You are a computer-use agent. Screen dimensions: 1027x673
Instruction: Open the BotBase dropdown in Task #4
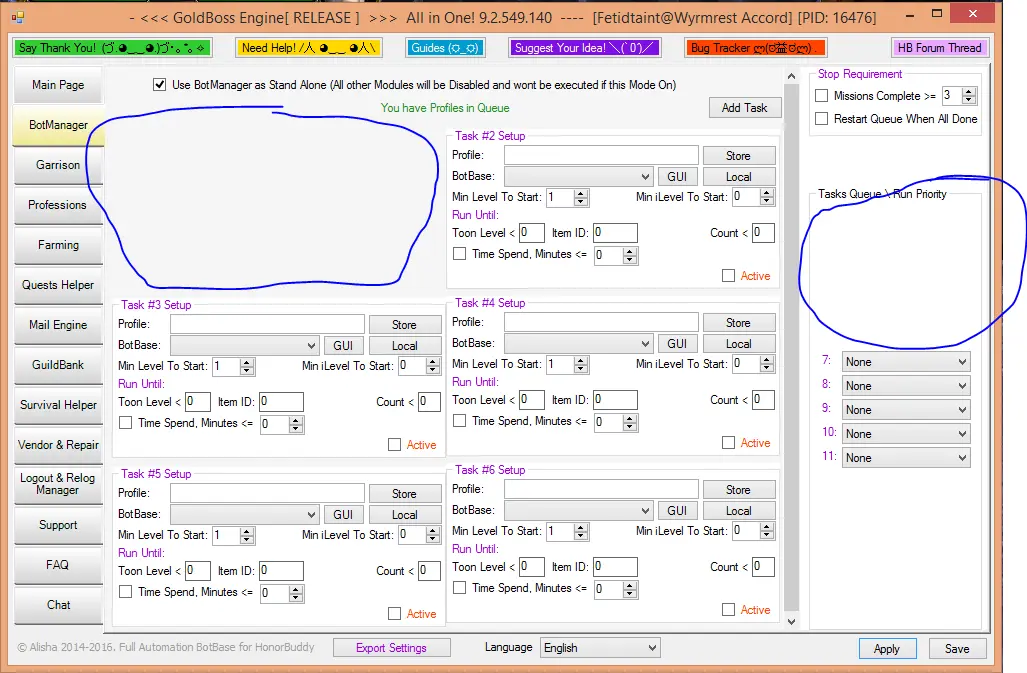[578, 344]
